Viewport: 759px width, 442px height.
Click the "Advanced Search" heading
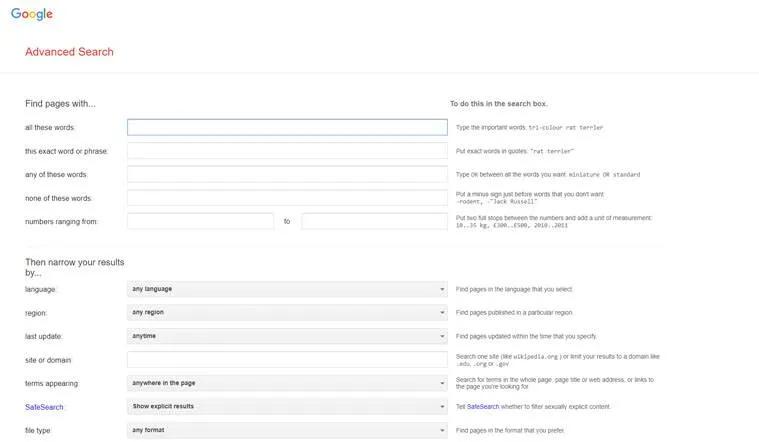[x=69, y=52]
